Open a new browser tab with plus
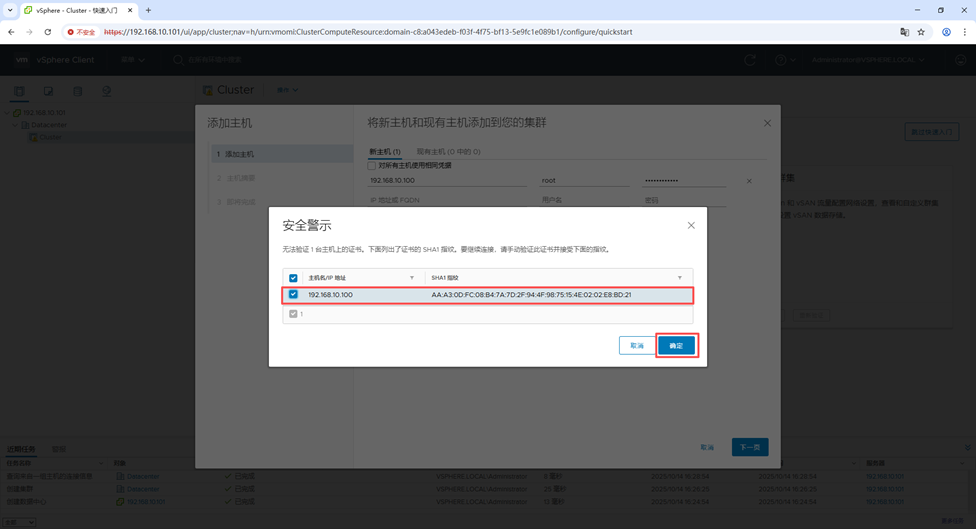976x529 pixels. click(x=148, y=10)
